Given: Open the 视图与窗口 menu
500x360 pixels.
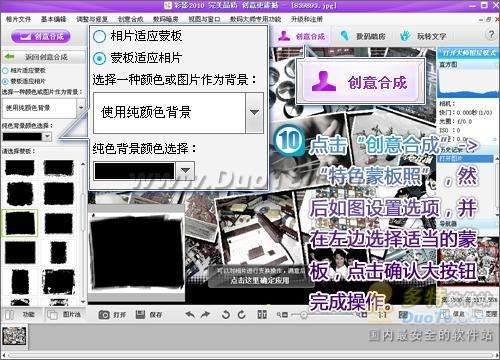Looking at the screenshot, I should click(204, 19).
